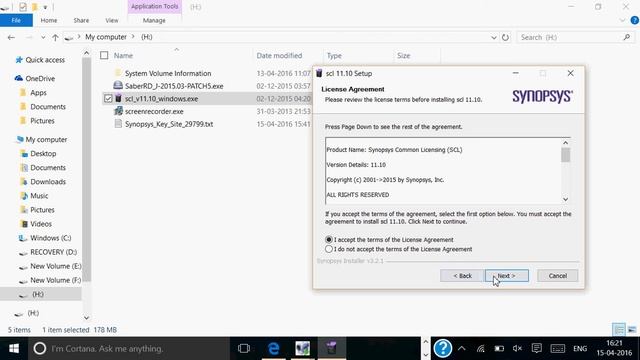Cancel the scl 11.10 Setup installer
Screen dimensions: 640x360
point(558,276)
